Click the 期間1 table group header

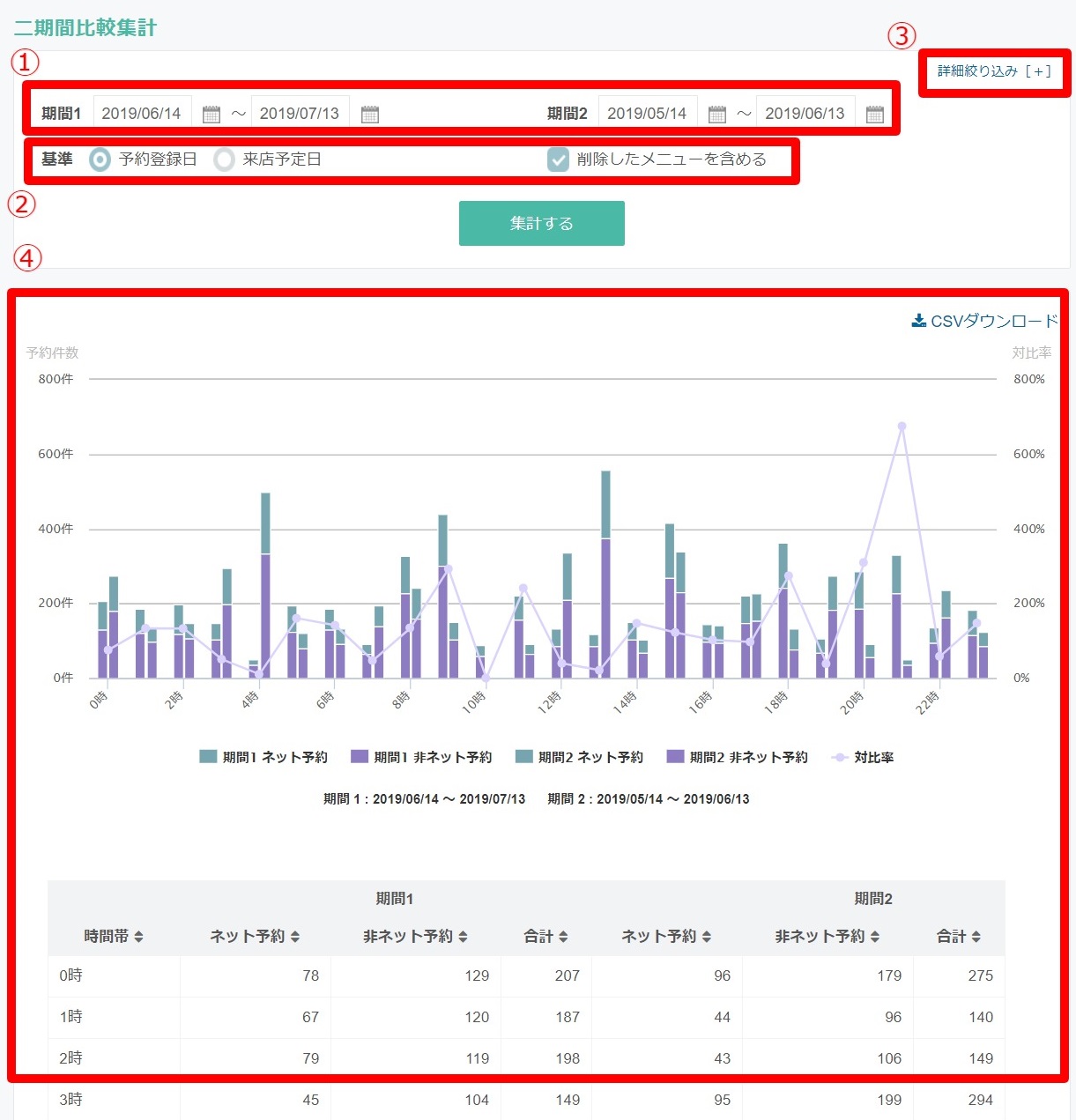click(395, 899)
